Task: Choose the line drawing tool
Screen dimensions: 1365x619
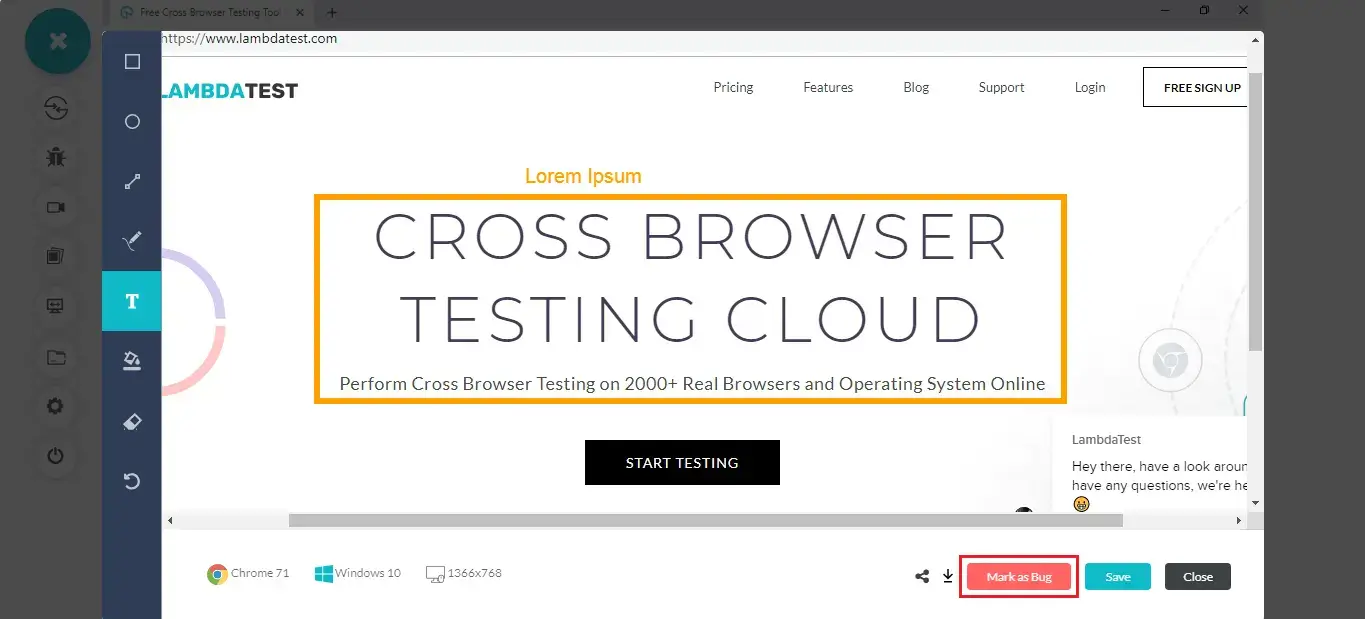Action: pyautogui.click(x=132, y=182)
